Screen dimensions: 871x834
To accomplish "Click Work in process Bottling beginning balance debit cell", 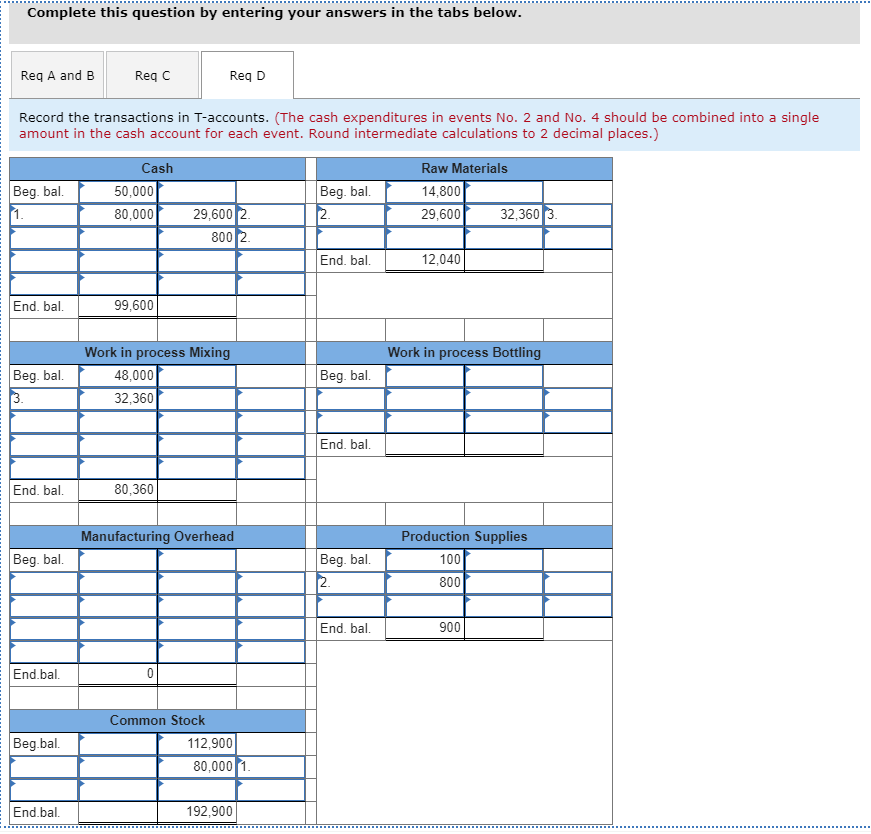I will tap(425, 376).
